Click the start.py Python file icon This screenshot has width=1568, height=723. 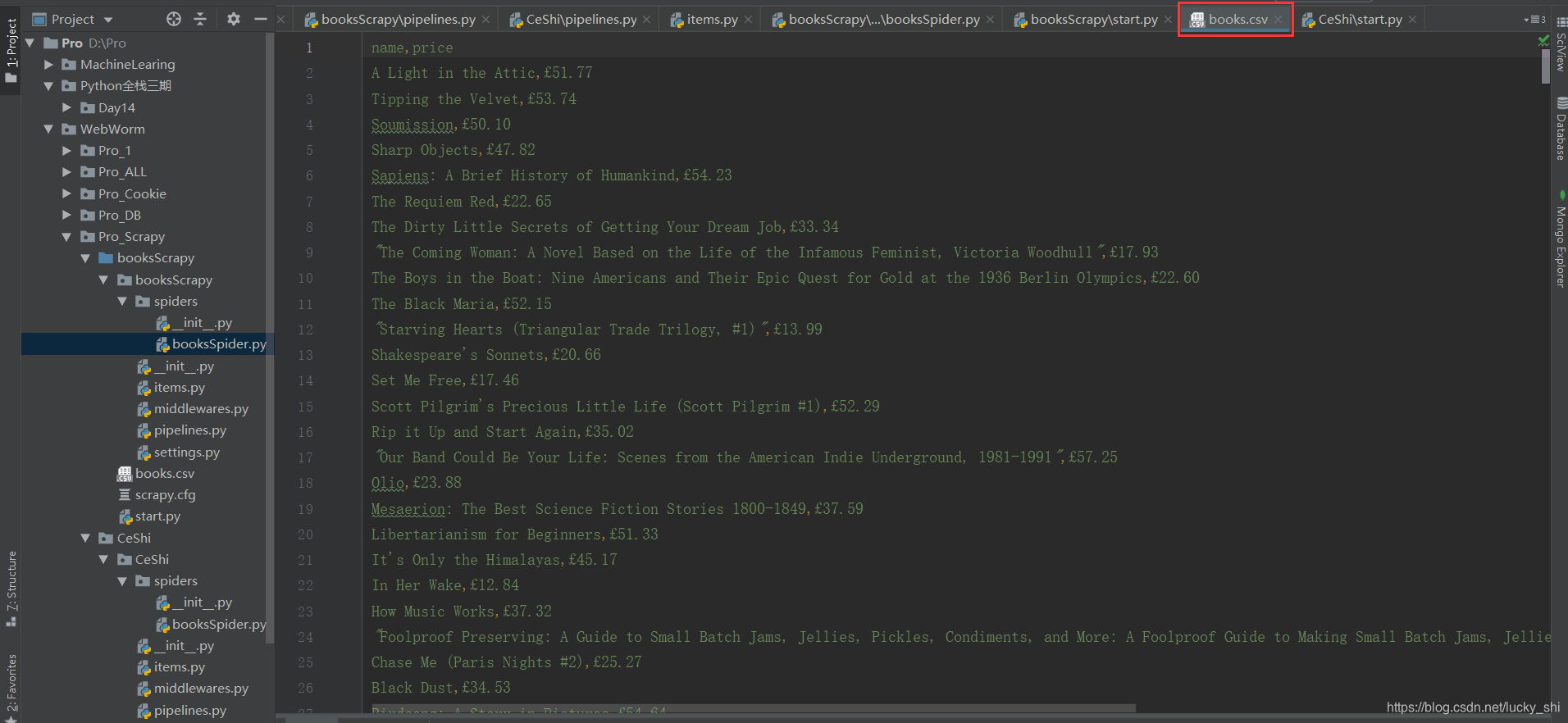click(x=125, y=516)
